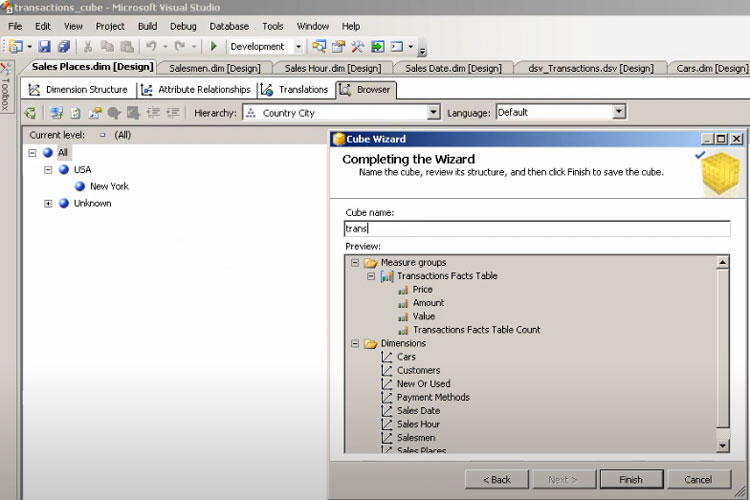The width and height of the screenshot is (750, 500).
Task: Click the Save icon in the toolbar
Action: click(47, 46)
